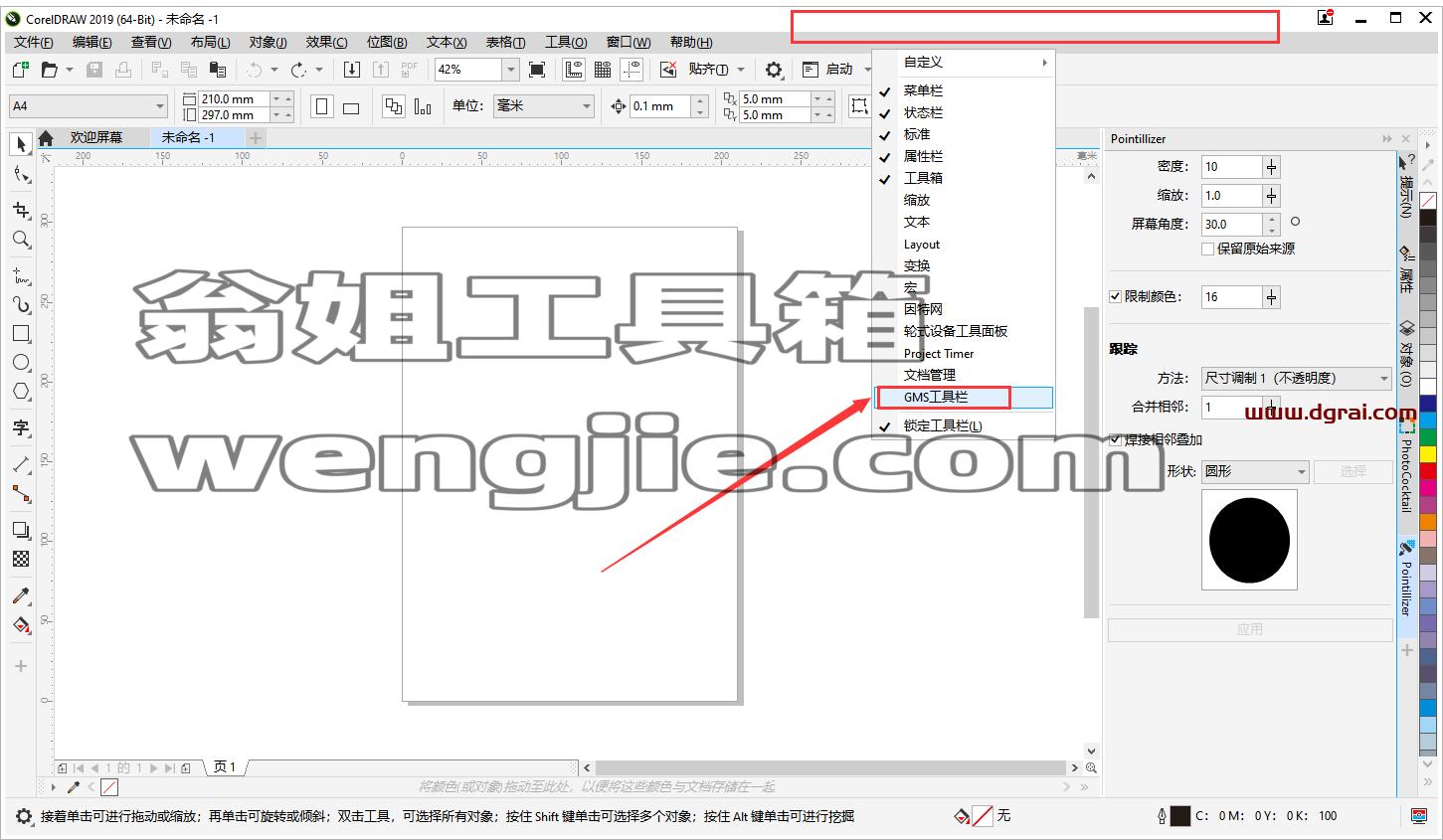The image size is (1443, 840).
Task: Select the Text tool
Action: point(21,427)
